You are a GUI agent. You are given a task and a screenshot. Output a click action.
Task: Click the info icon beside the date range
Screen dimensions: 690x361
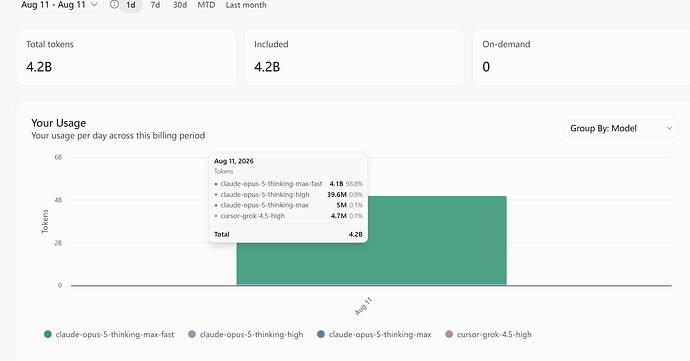coord(114,4)
